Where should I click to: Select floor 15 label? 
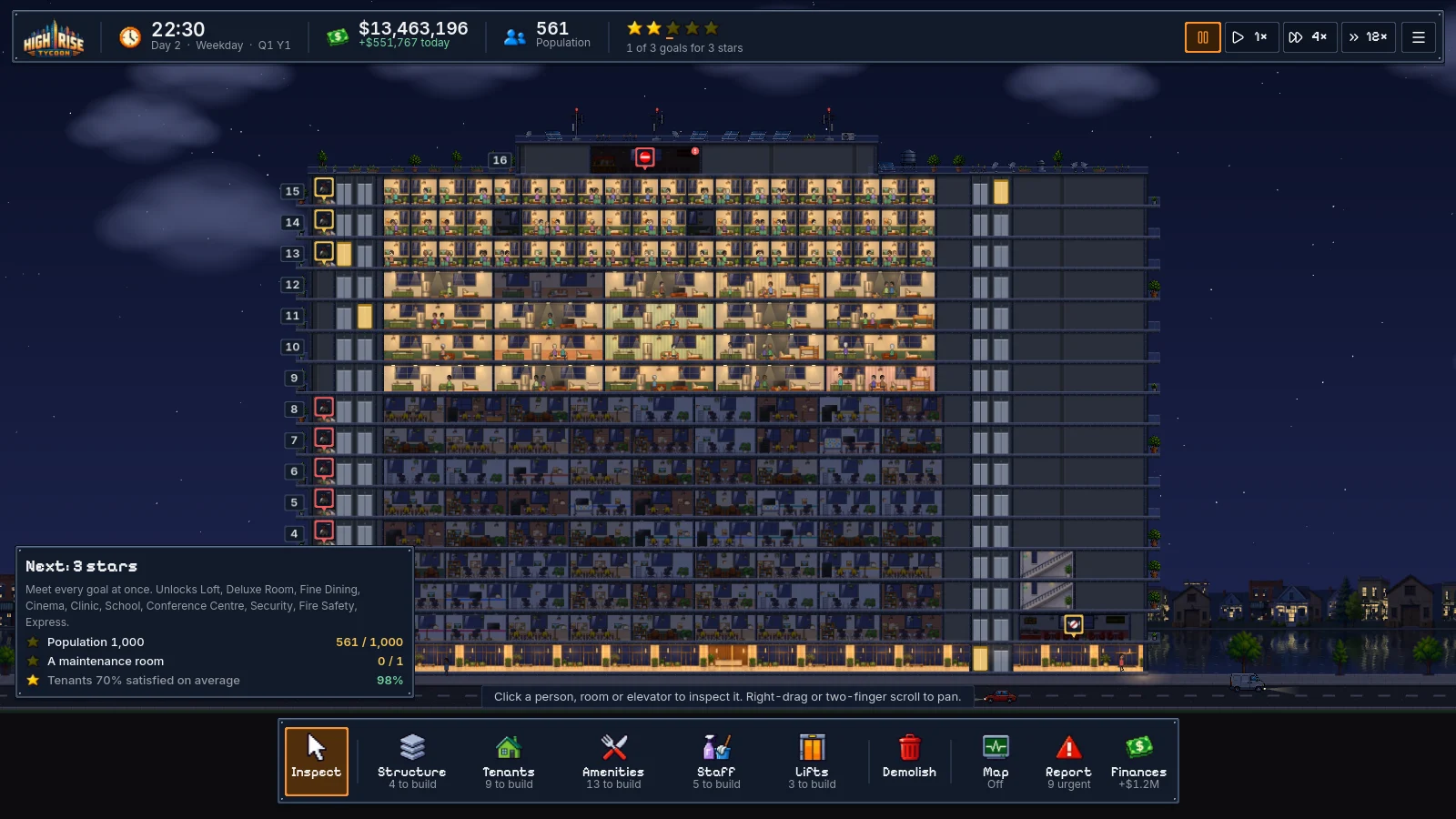pyautogui.click(x=292, y=191)
